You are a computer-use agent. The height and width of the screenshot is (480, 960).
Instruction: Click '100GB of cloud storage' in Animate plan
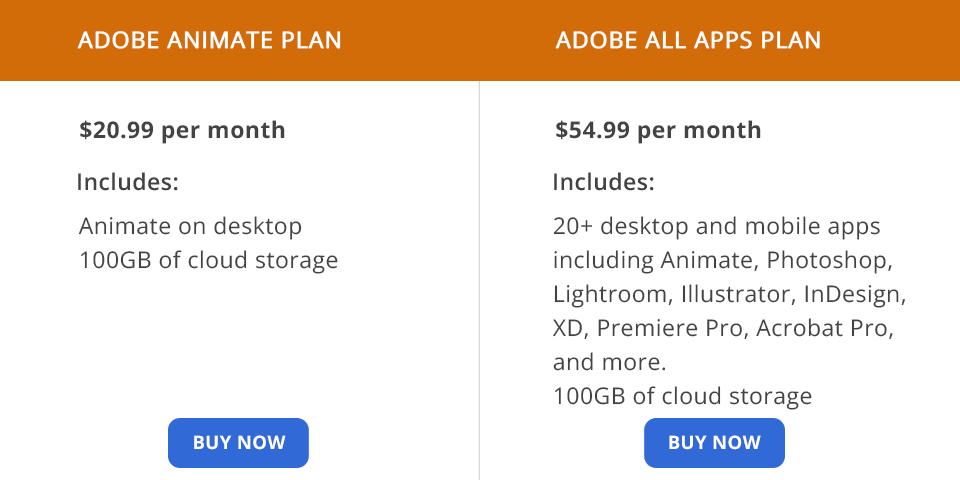point(208,261)
